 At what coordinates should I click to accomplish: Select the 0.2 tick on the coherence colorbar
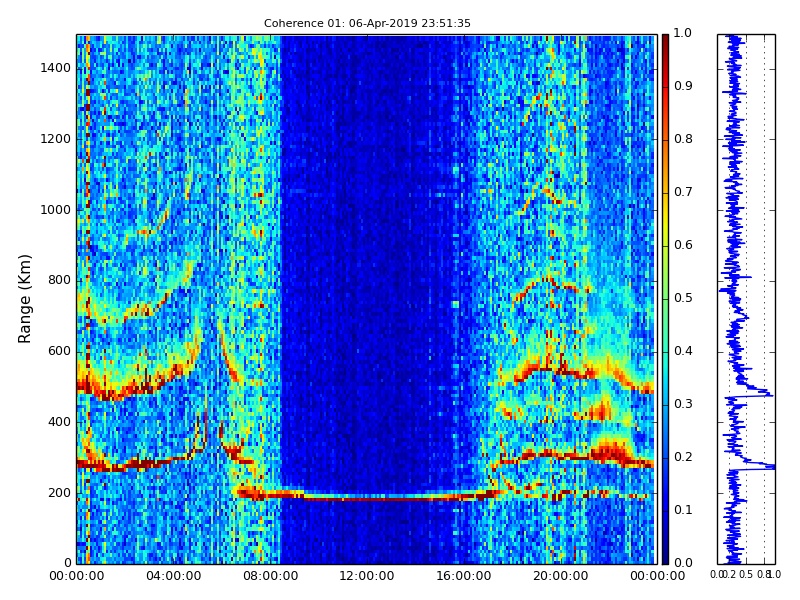(x=683, y=457)
